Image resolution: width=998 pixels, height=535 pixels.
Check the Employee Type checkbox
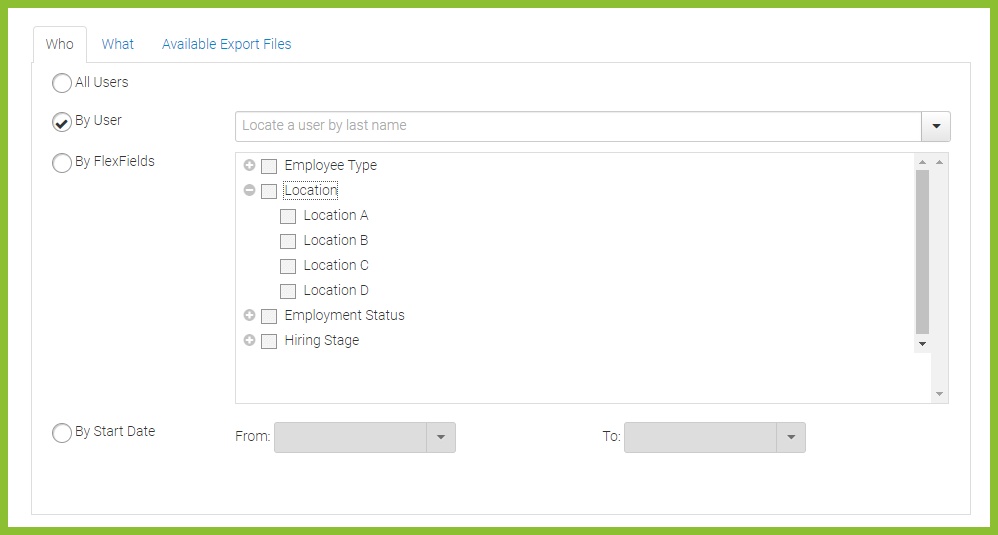click(x=269, y=166)
